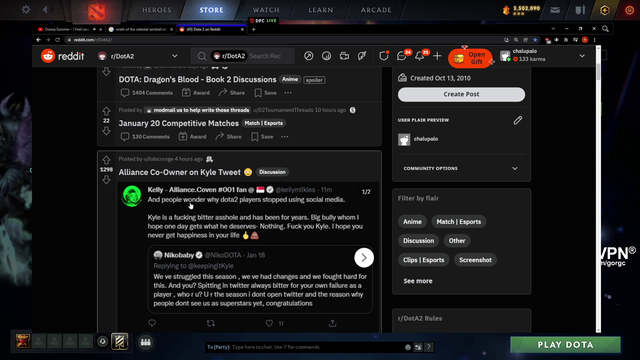Viewport: 640px width, 360px height.
Task: Open the reddit Live video icon
Action: [344, 56]
